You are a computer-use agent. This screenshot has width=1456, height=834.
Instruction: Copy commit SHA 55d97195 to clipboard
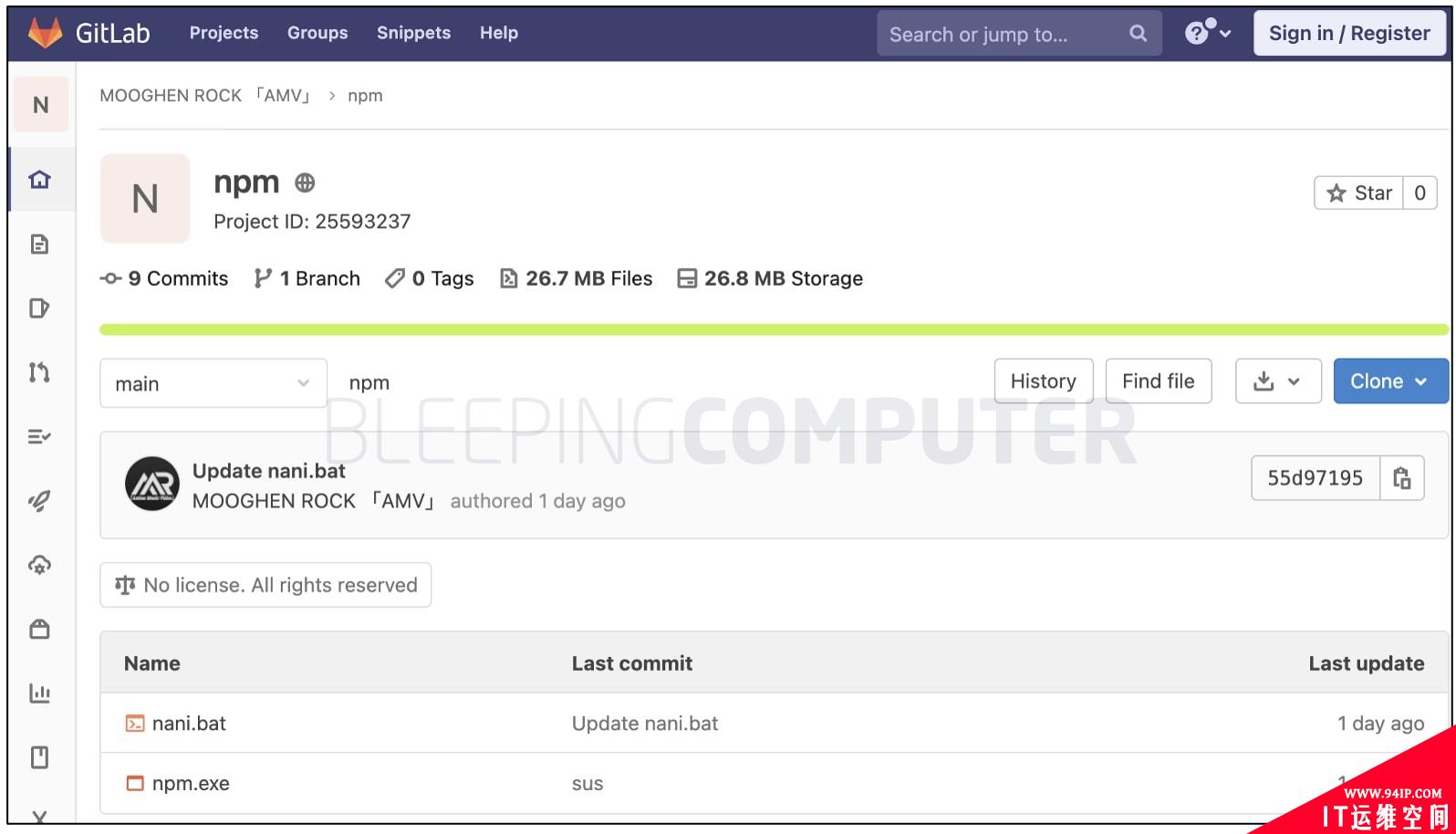click(x=1401, y=478)
